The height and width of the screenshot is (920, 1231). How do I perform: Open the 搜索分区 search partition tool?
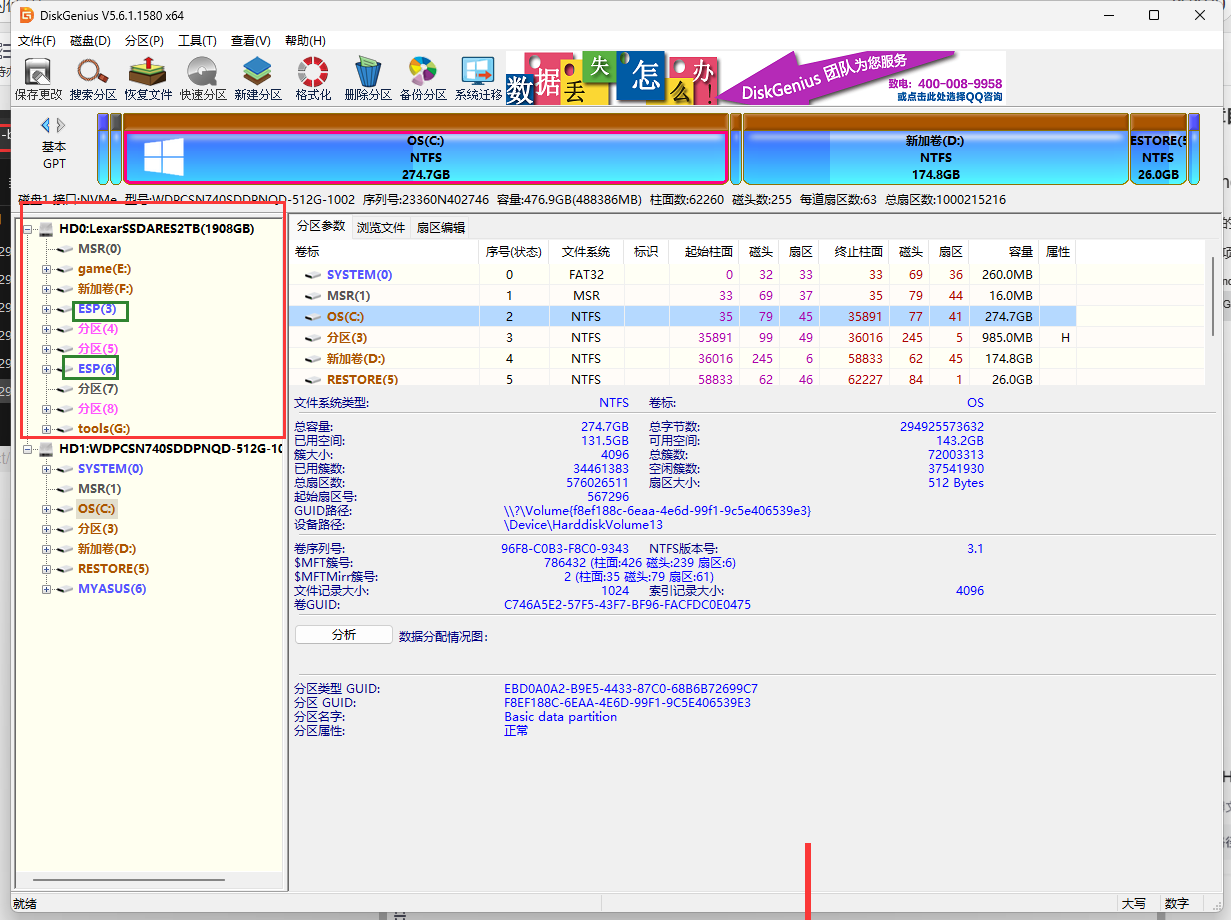point(93,79)
